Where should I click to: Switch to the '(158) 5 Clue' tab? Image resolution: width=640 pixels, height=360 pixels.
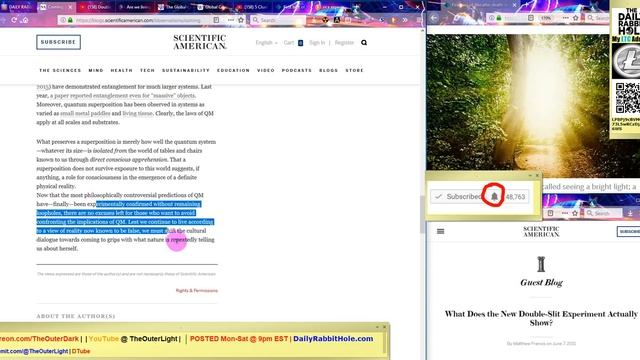pyautogui.click(x=252, y=7)
